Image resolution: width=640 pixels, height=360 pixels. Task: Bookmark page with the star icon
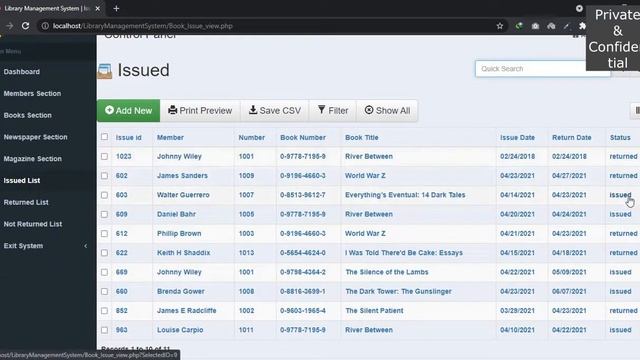500,26
